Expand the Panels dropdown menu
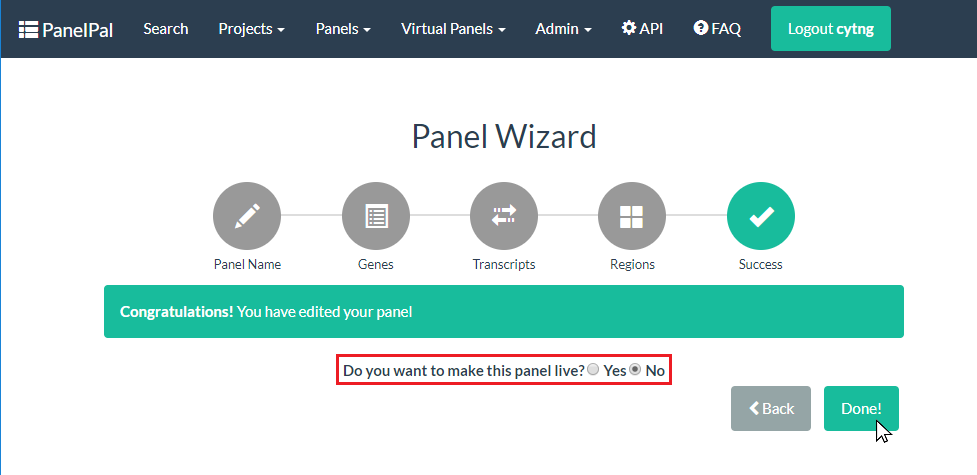 (343, 29)
